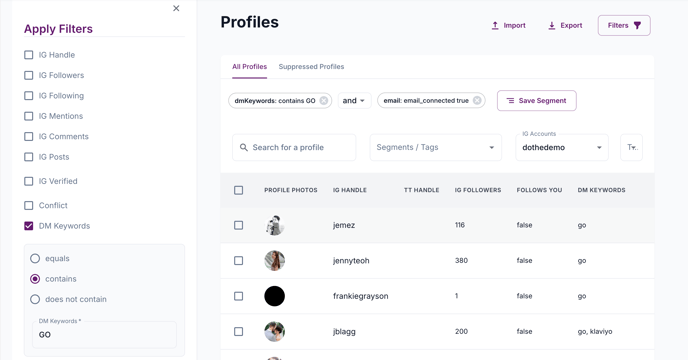Image resolution: width=688 pixels, height=360 pixels.
Task: Click the Search for a profile field
Action: [294, 148]
